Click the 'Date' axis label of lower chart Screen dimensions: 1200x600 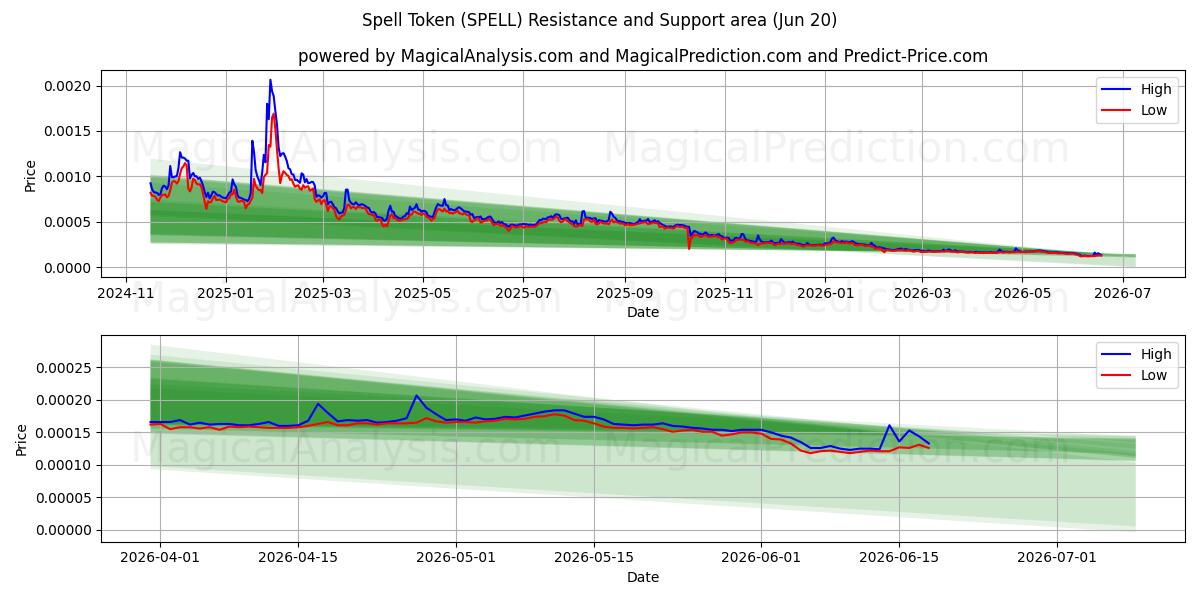(642, 577)
